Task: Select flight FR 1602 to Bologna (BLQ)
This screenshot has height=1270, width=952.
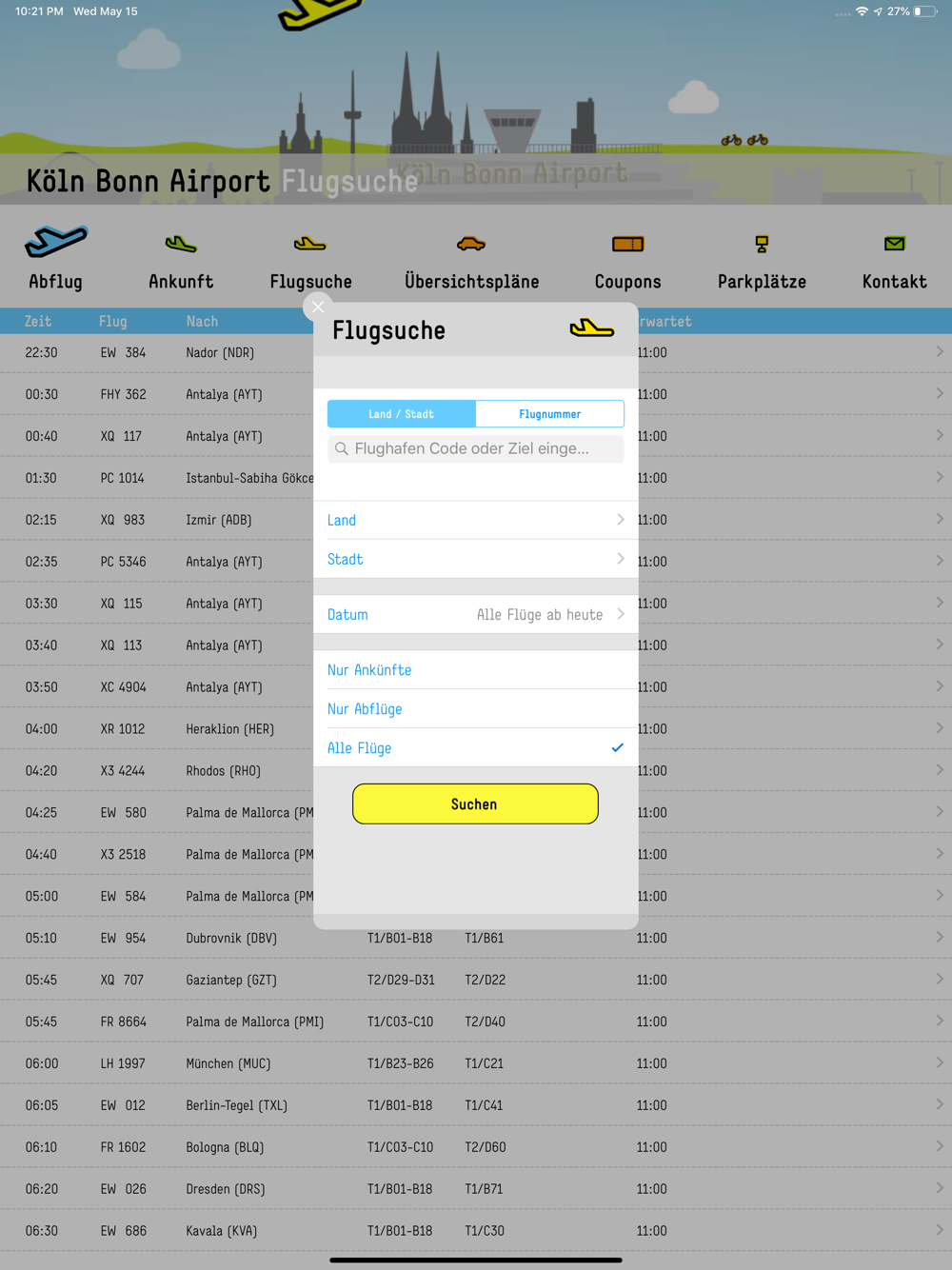Action: pos(476,1147)
